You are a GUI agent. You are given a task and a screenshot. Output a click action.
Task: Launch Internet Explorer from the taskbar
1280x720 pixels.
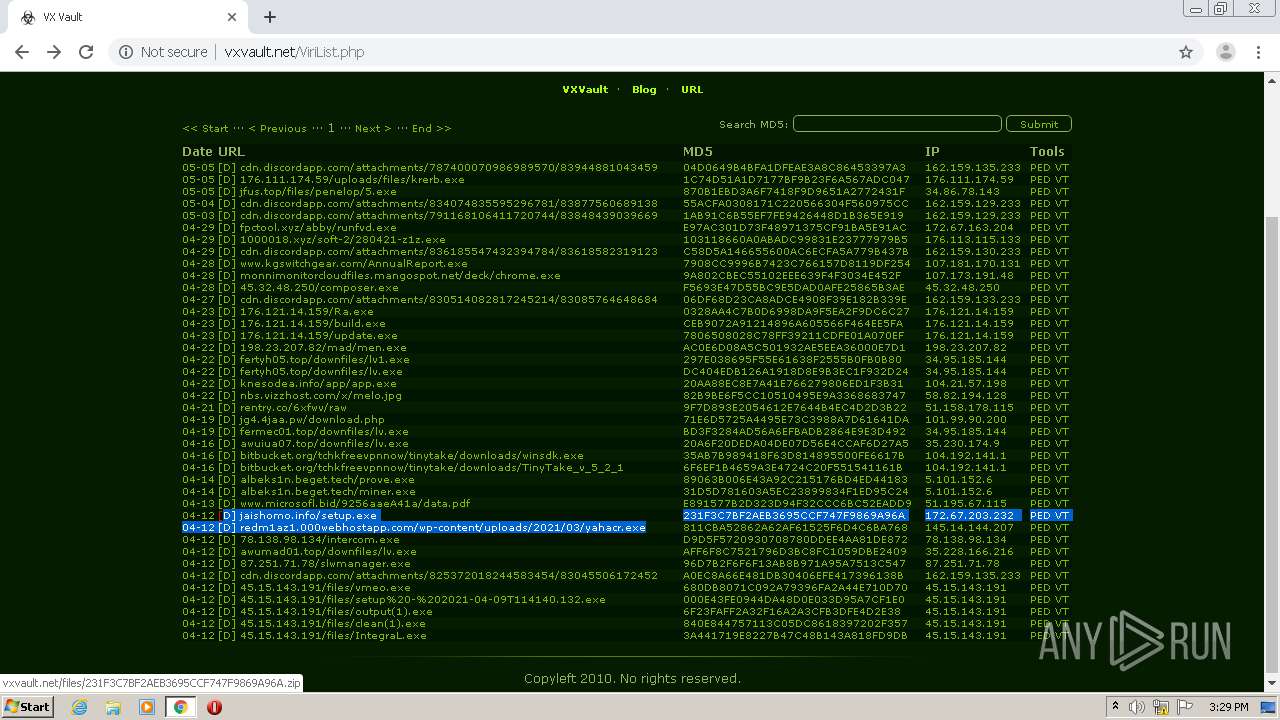[80, 707]
